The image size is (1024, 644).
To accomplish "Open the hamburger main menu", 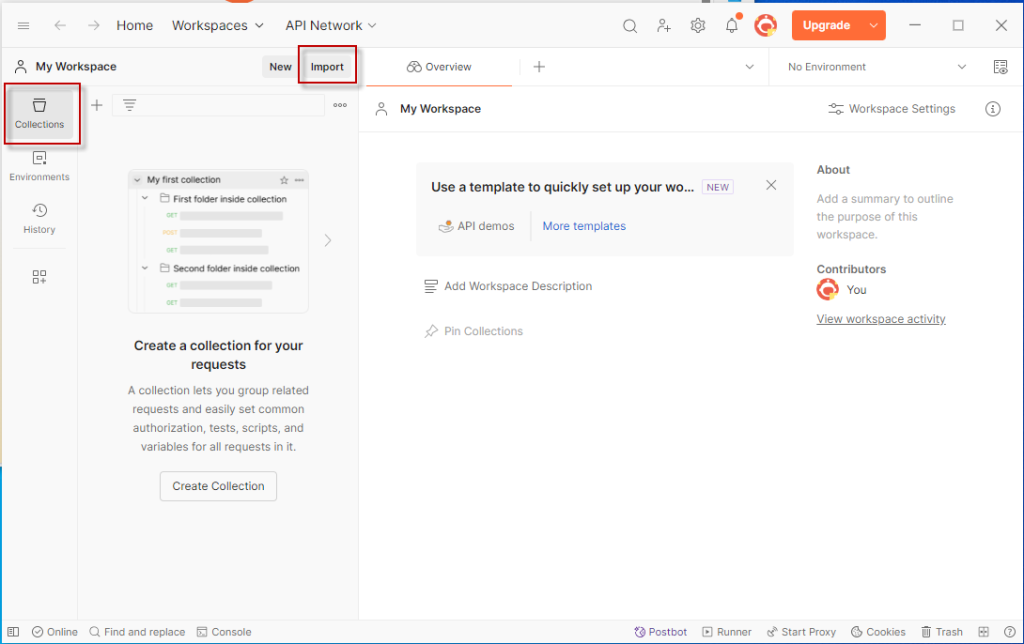I will [24, 25].
